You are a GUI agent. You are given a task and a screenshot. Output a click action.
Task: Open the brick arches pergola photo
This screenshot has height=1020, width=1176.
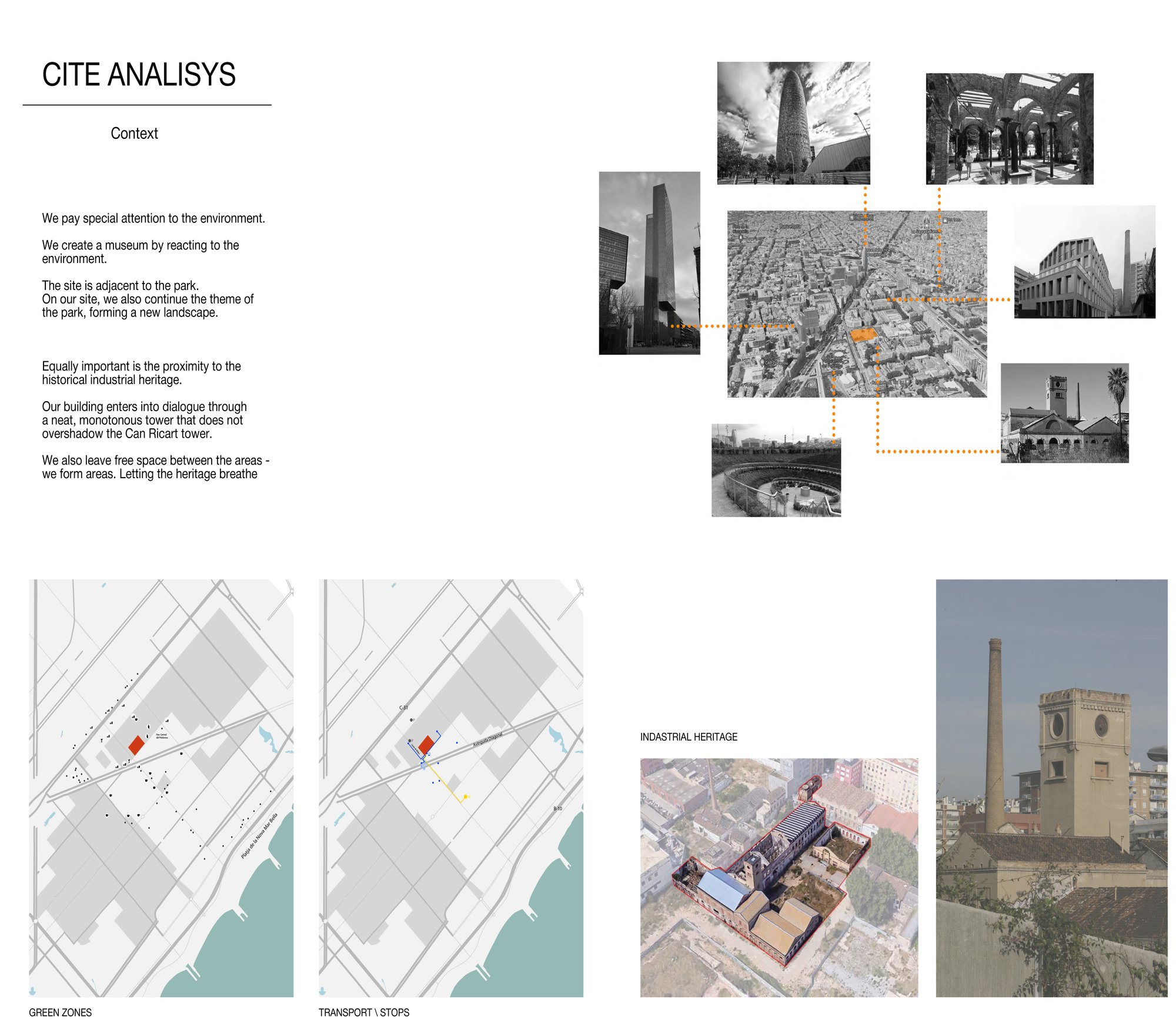coord(1010,129)
